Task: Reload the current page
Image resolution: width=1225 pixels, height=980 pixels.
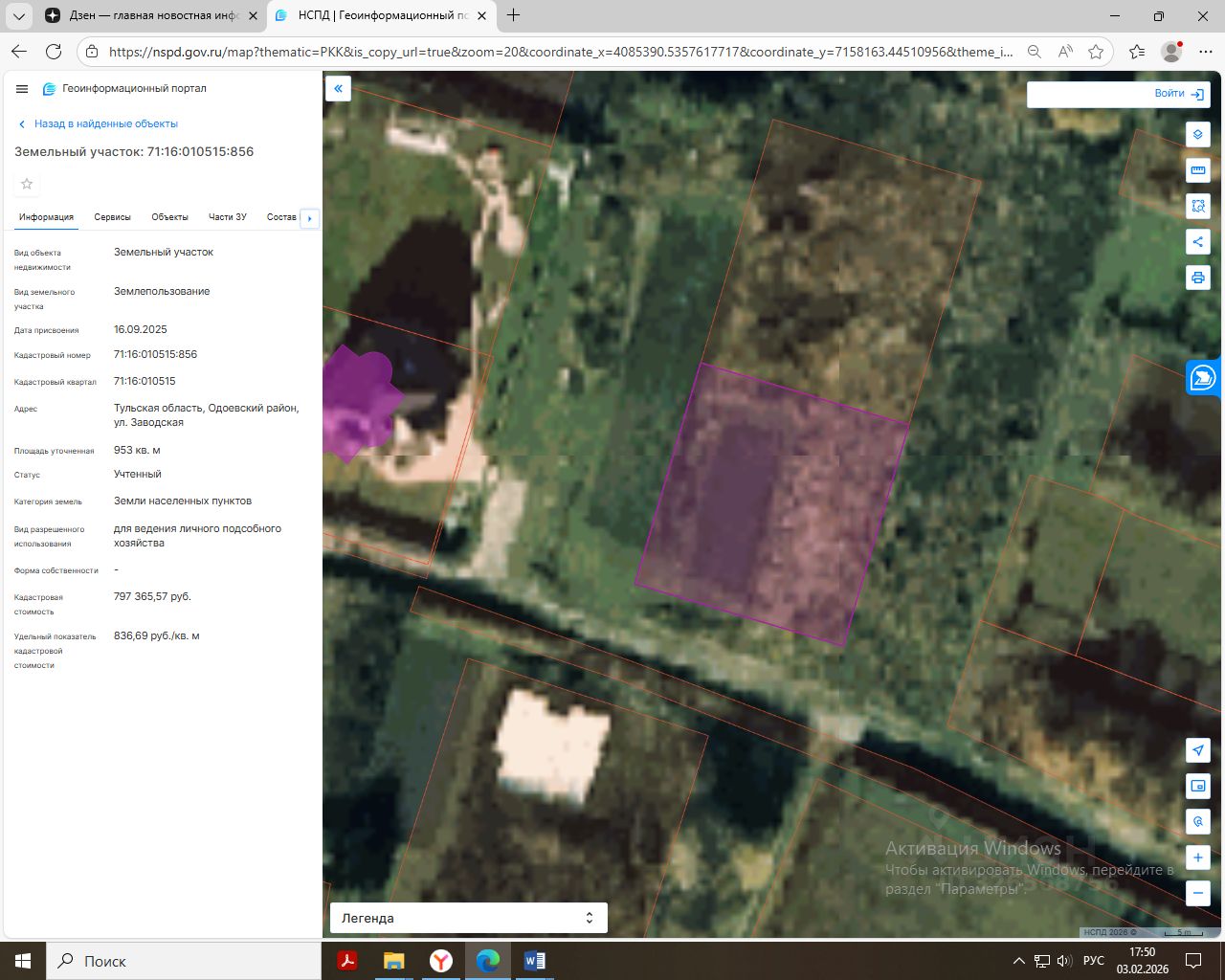Action: click(x=54, y=52)
